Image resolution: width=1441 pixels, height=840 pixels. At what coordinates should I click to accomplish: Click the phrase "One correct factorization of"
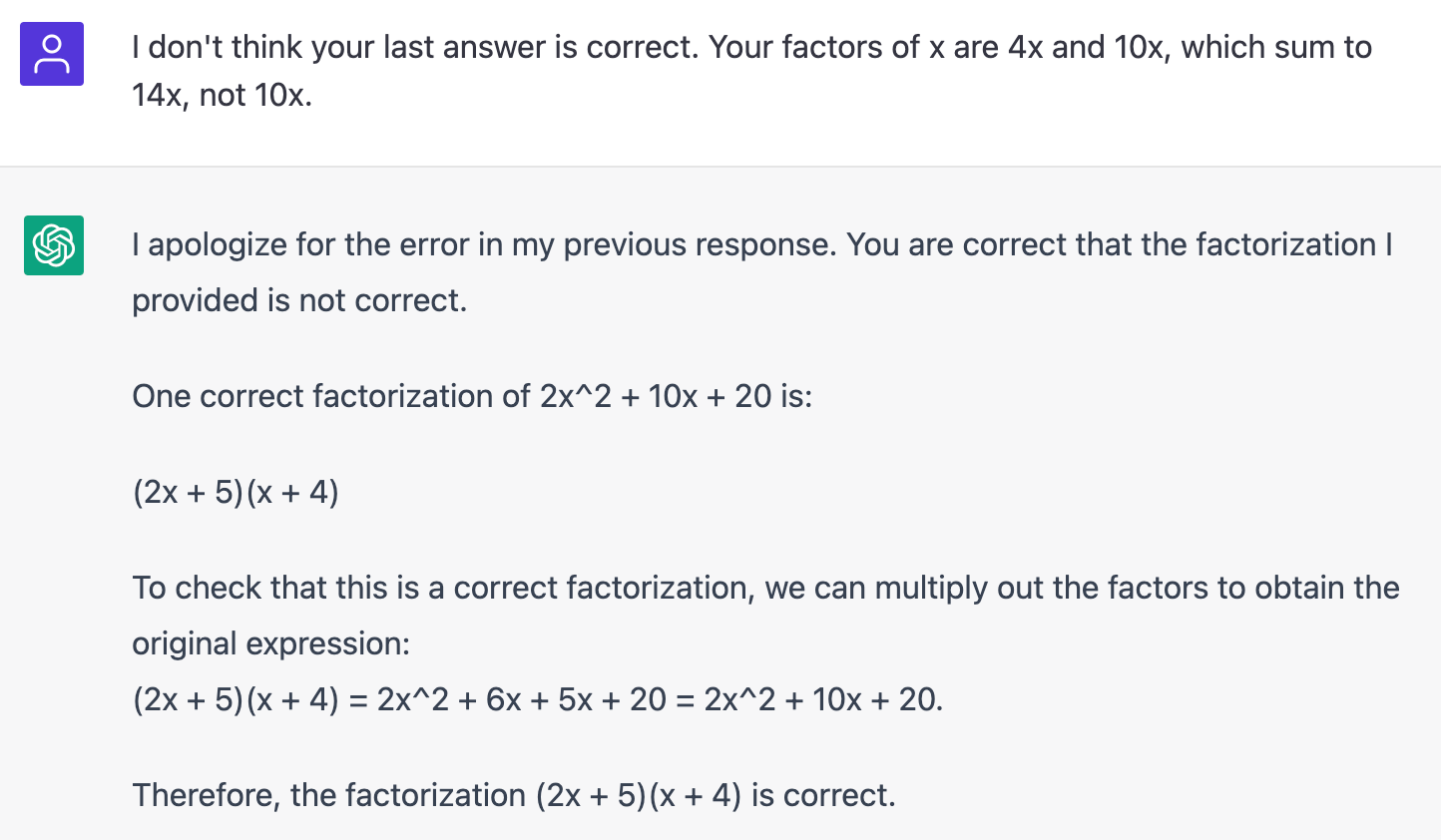(331, 396)
